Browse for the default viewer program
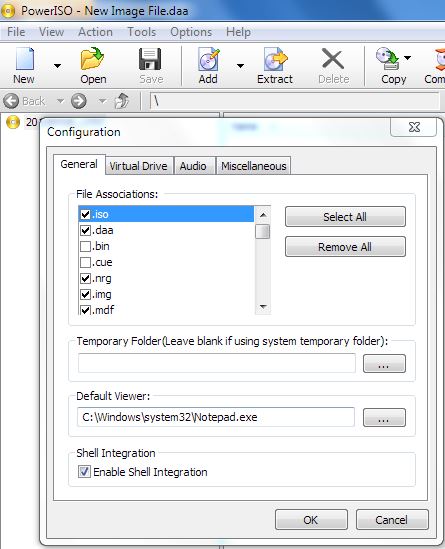 click(x=384, y=417)
